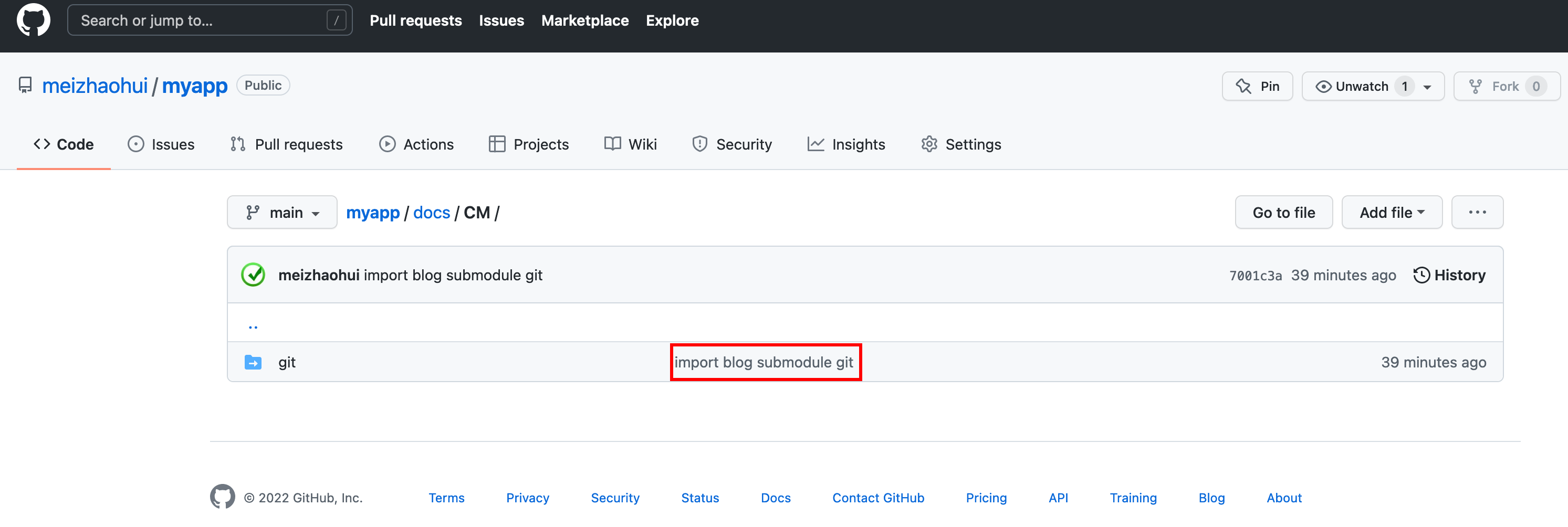Open the git submodule folder name
The image size is (1568, 527).
pyautogui.click(x=287, y=362)
